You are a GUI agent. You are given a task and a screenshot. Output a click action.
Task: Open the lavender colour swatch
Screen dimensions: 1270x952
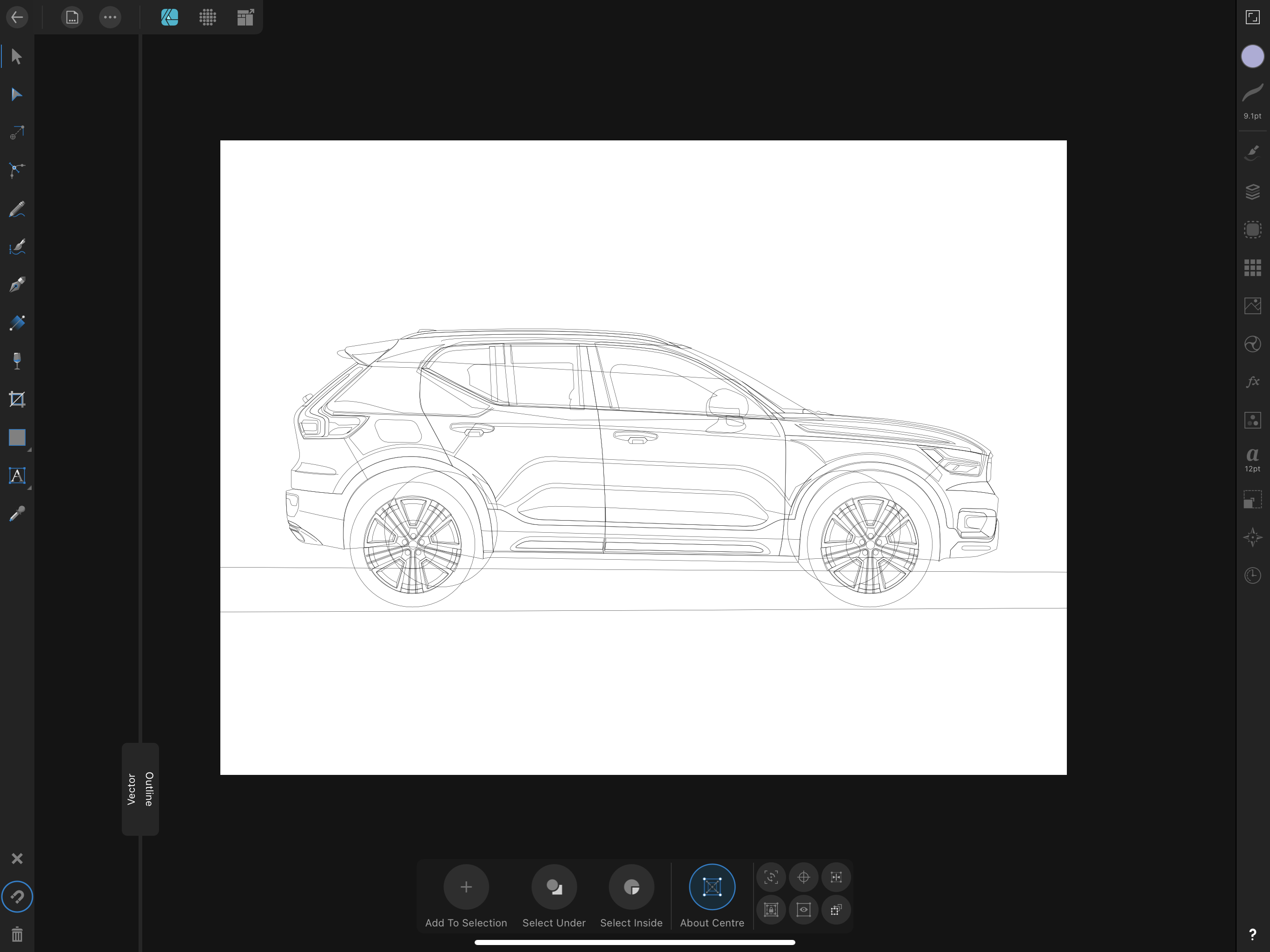click(x=1252, y=56)
